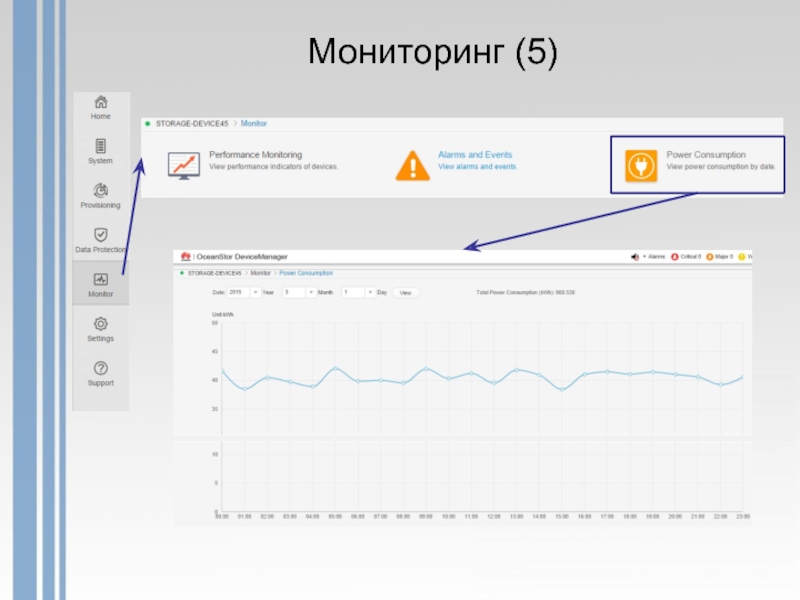Click the Unit:kWh axis label
Screen dimensions: 800x600
[222, 314]
